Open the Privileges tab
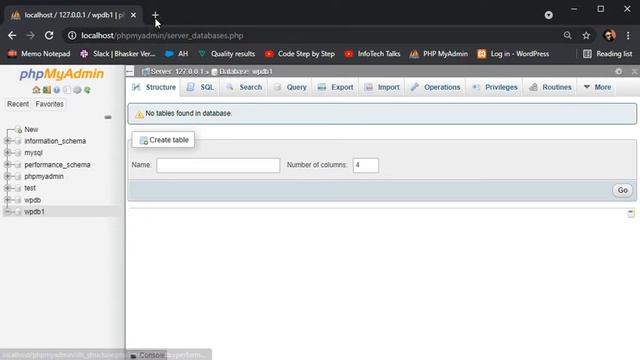Screen dimensions: 640x360 point(495,87)
